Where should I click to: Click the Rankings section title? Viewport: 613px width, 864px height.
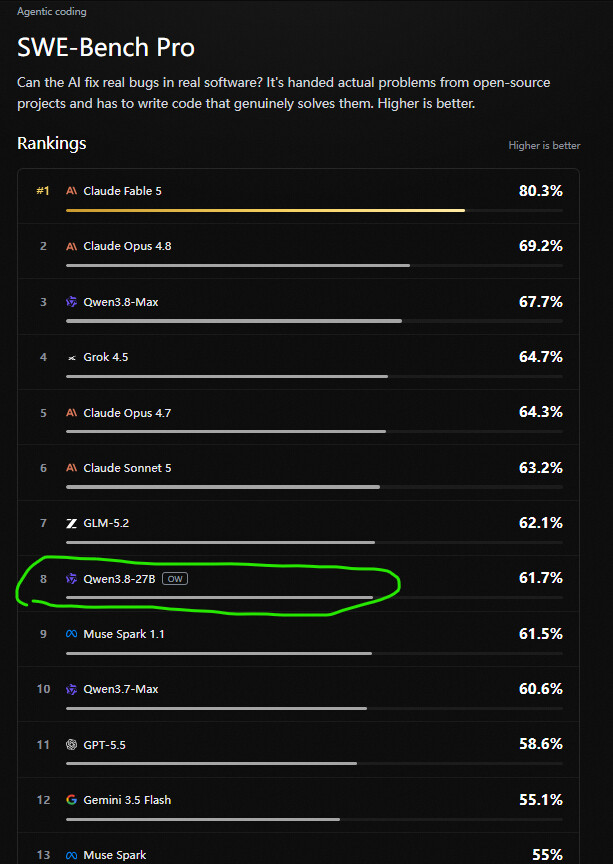pyautogui.click(x=52, y=143)
